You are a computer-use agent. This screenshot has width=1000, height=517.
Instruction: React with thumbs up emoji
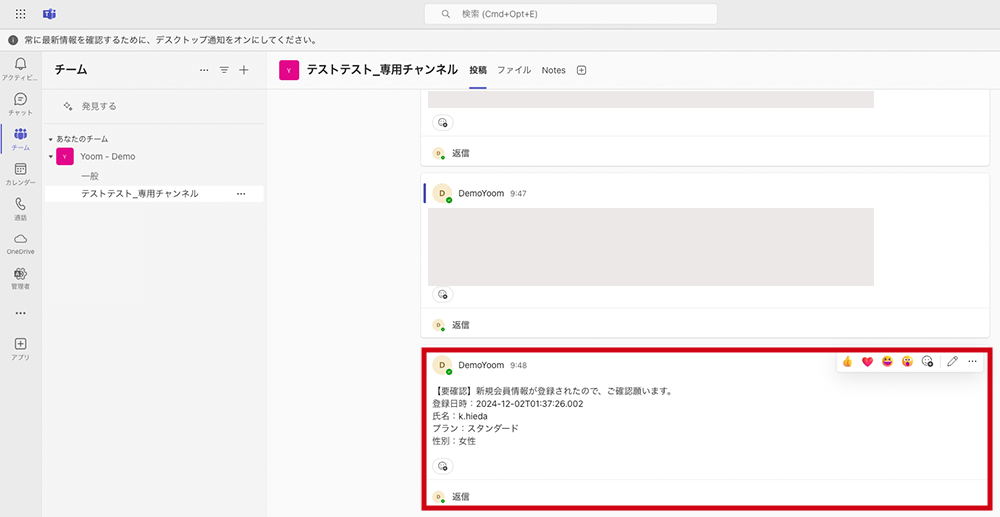(x=847, y=361)
